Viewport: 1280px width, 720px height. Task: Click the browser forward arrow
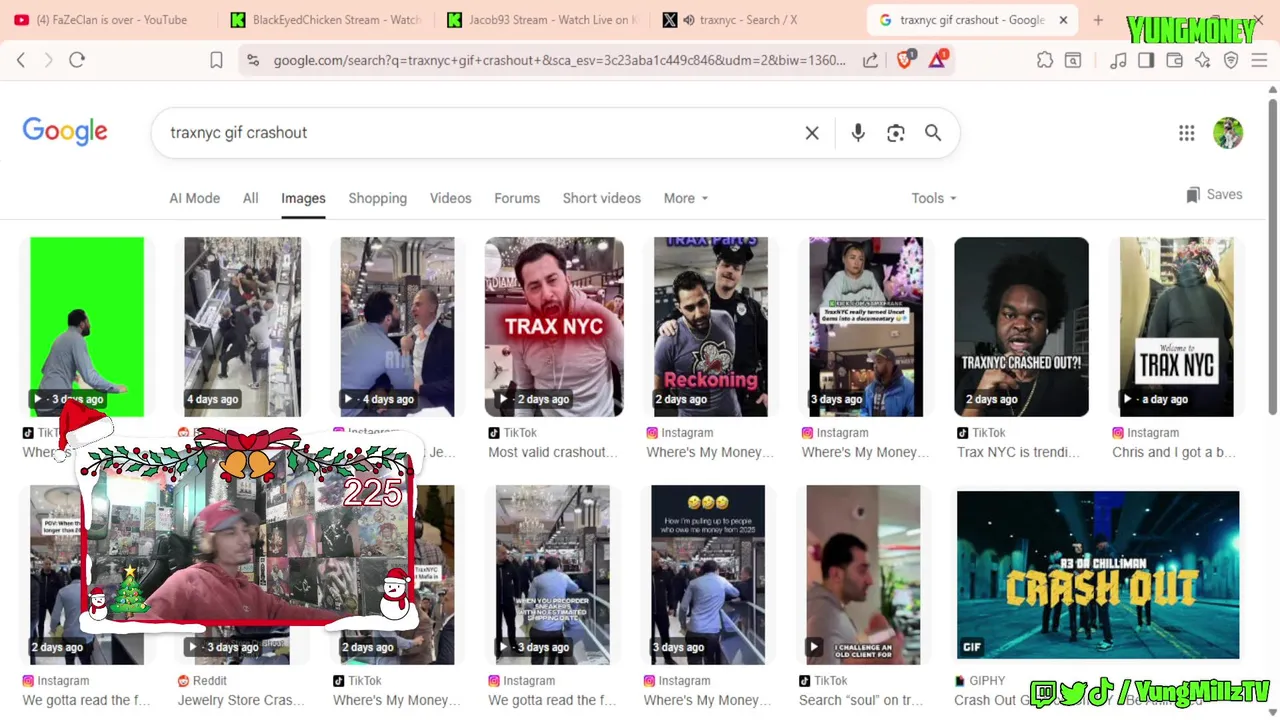tap(48, 60)
